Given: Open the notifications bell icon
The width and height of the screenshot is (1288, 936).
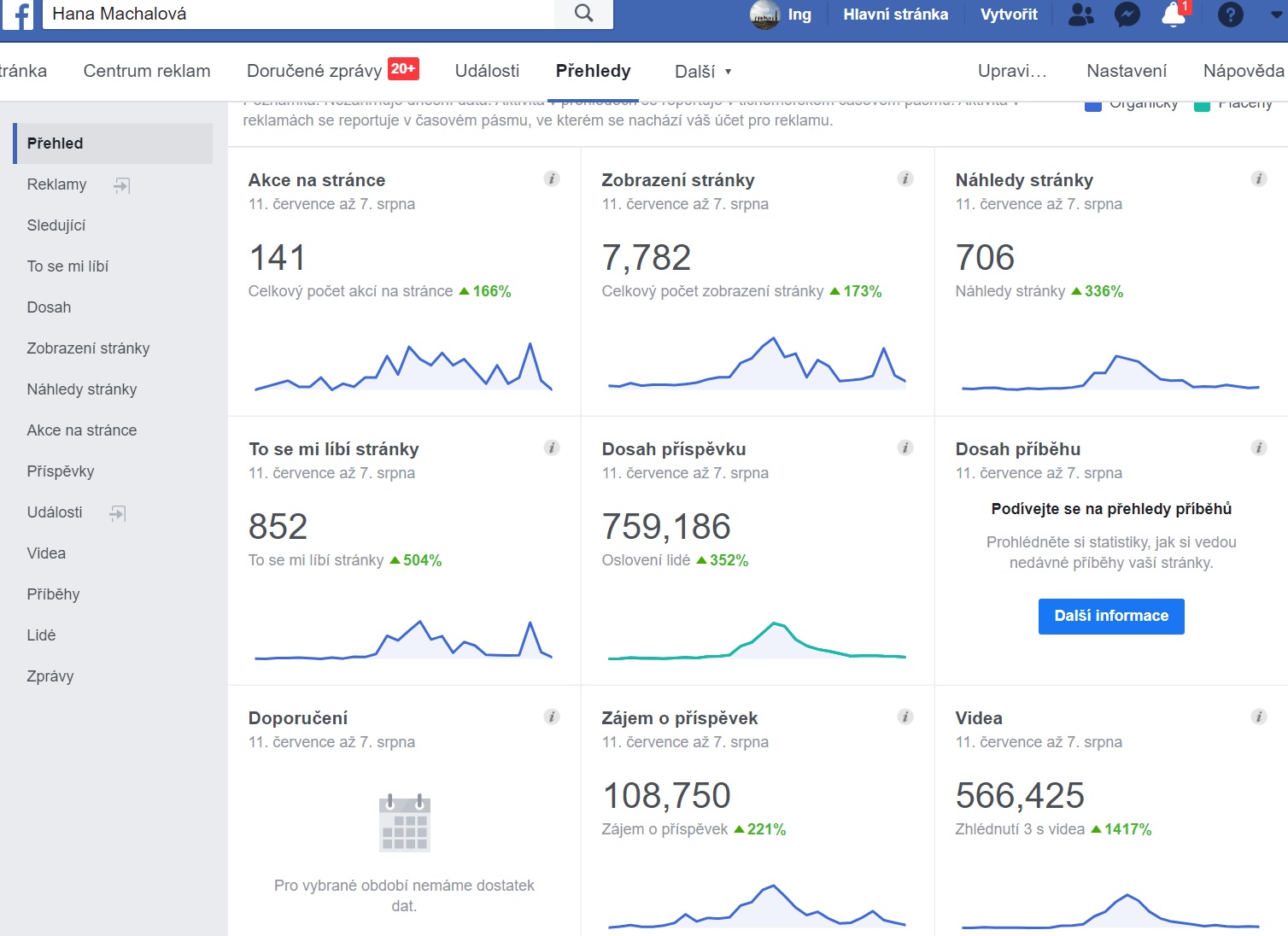Looking at the screenshot, I should click(1174, 15).
